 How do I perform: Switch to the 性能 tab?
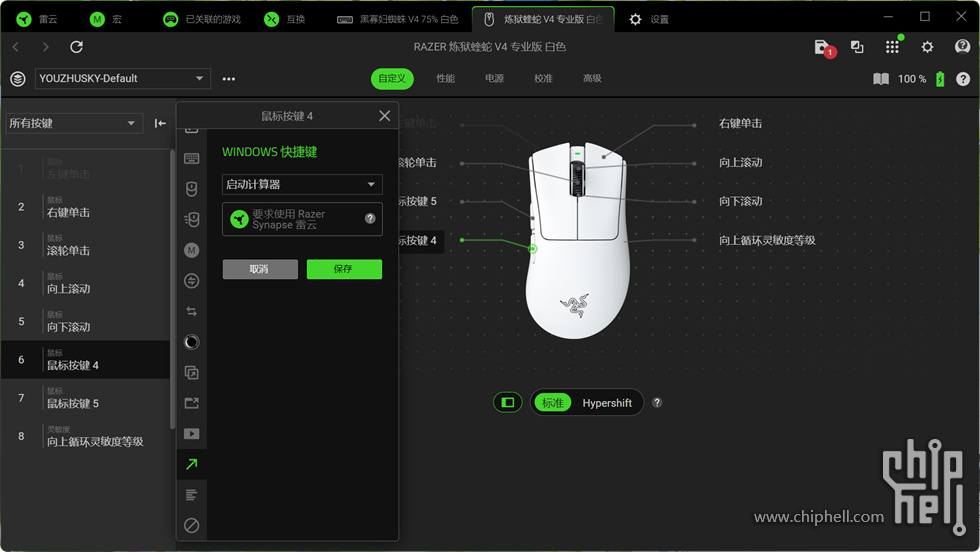click(446, 79)
